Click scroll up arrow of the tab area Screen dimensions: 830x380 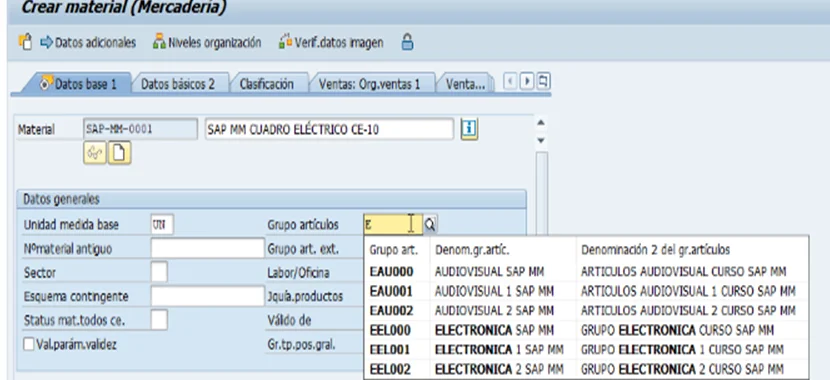[x=541, y=123]
